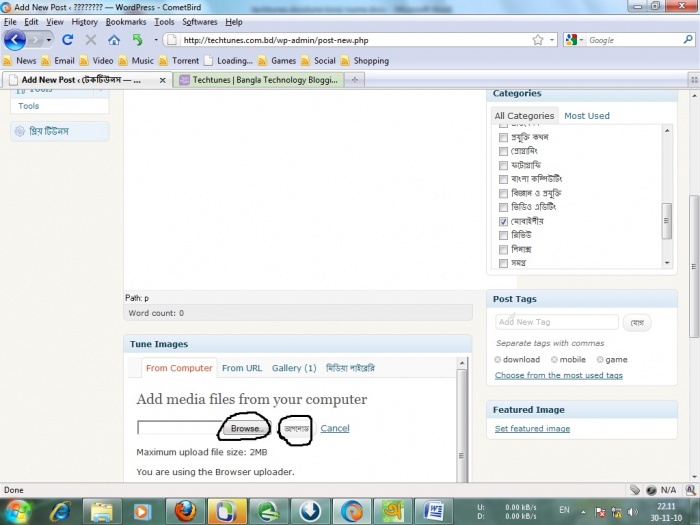Image resolution: width=700 pixels, height=525 pixels.
Task: Open the Softwares menu
Action: point(200,22)
